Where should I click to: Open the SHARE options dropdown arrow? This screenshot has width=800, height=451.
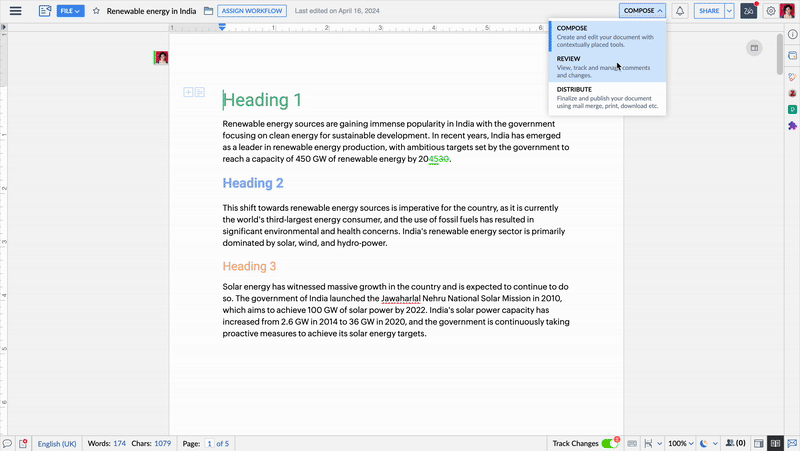[x=730, y=11]
